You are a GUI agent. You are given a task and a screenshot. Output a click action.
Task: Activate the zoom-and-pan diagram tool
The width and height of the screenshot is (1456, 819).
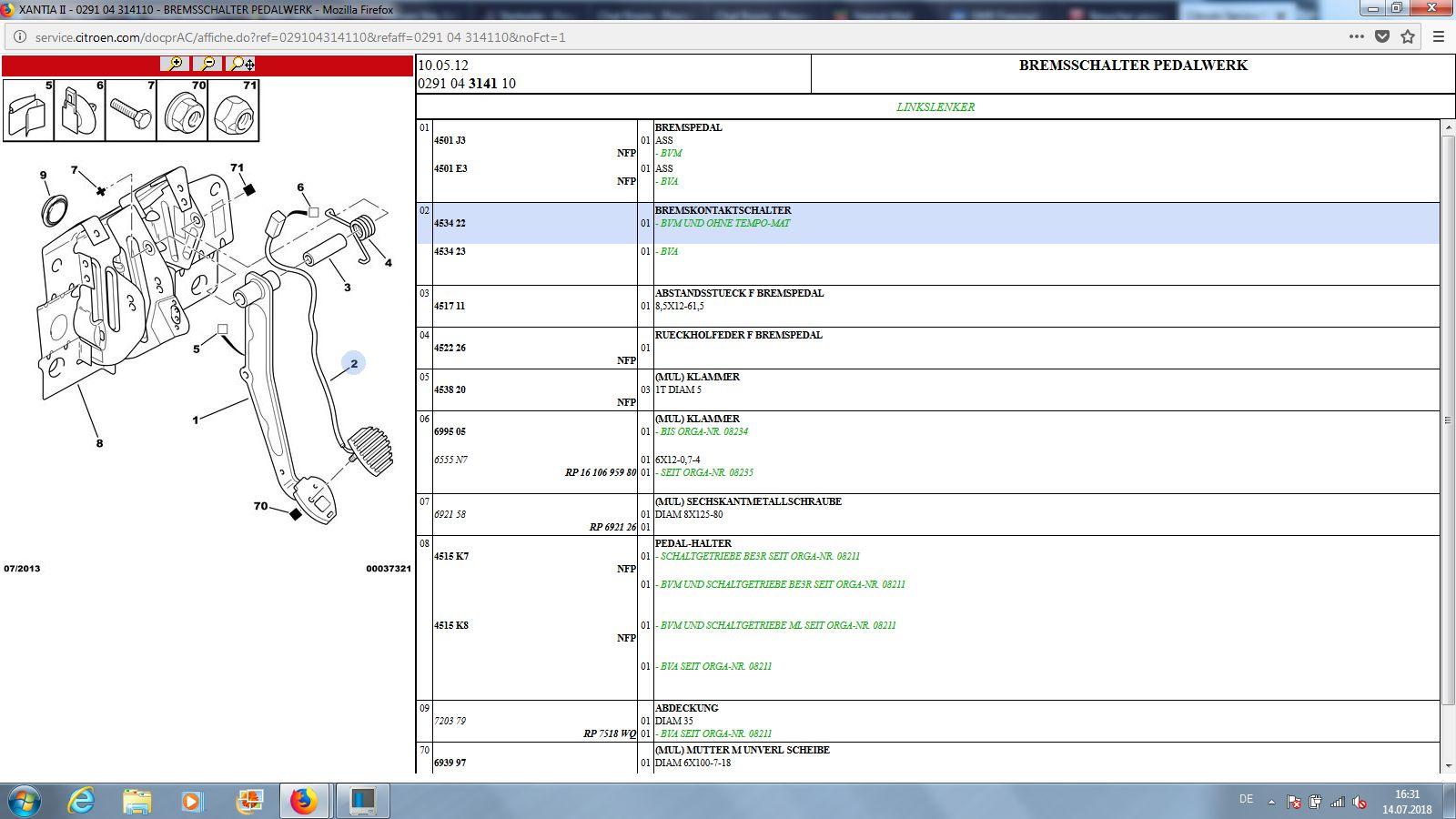coord(241,64)
